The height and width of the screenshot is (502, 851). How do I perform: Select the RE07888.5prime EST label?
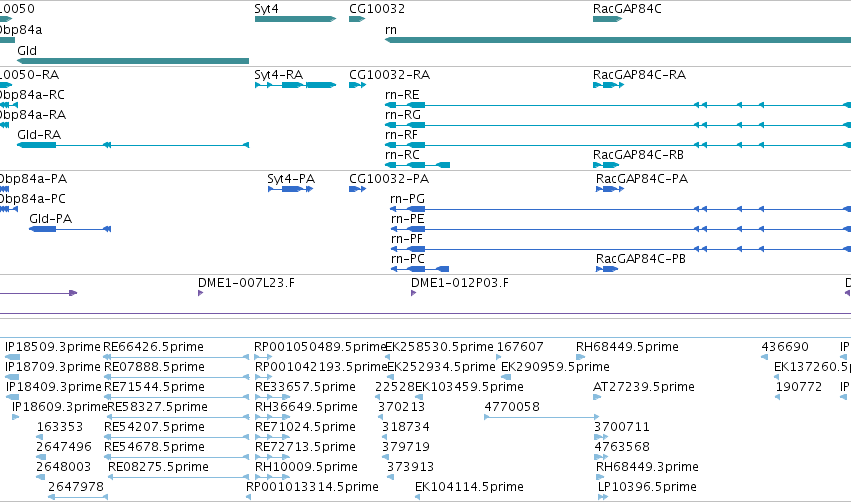154,367
